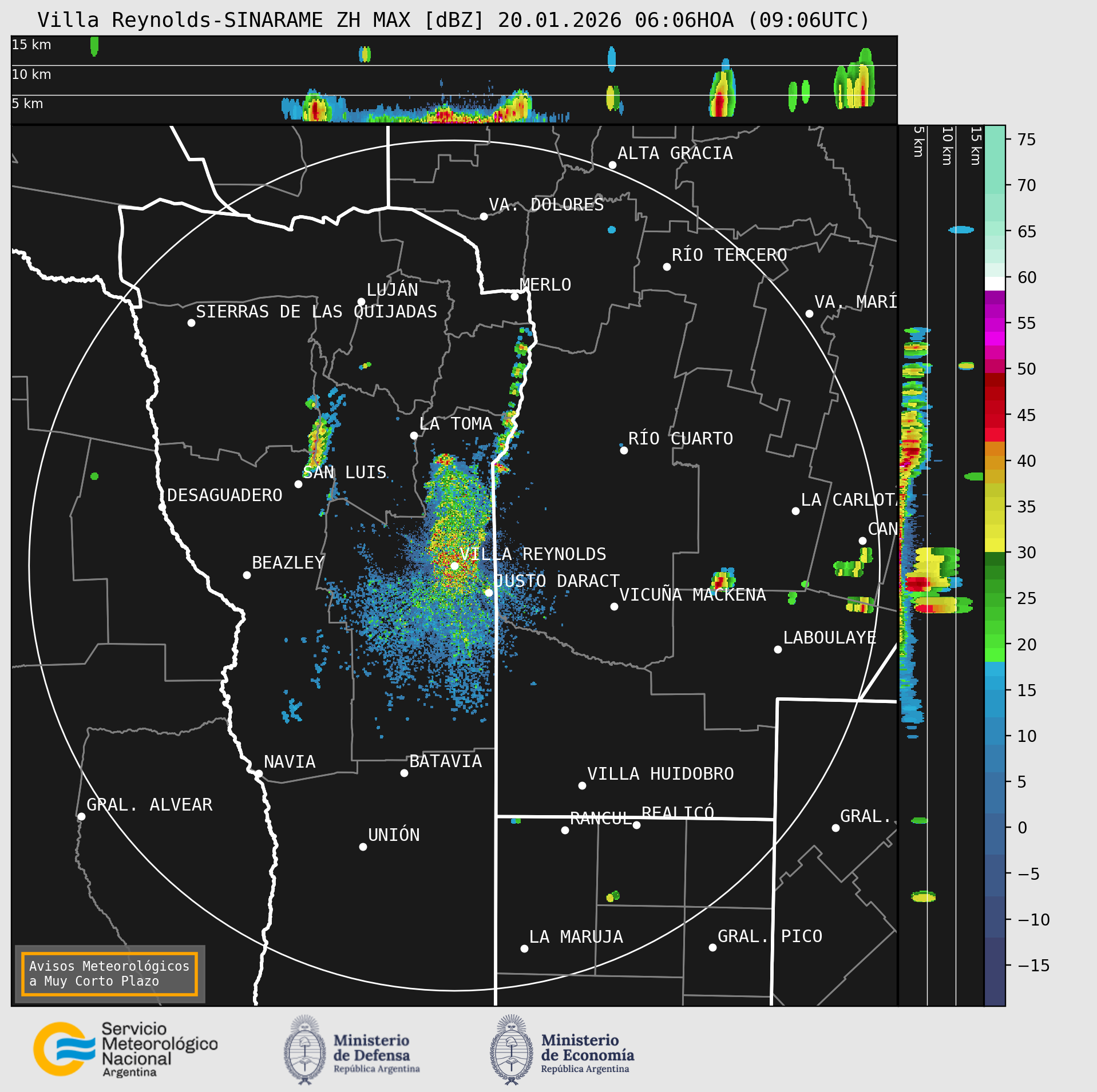Click the Avisos Meteorológicos a Muy Corto Plazo box
The height and width of the screenshot is (1092, 1097).
click(109, 974)
